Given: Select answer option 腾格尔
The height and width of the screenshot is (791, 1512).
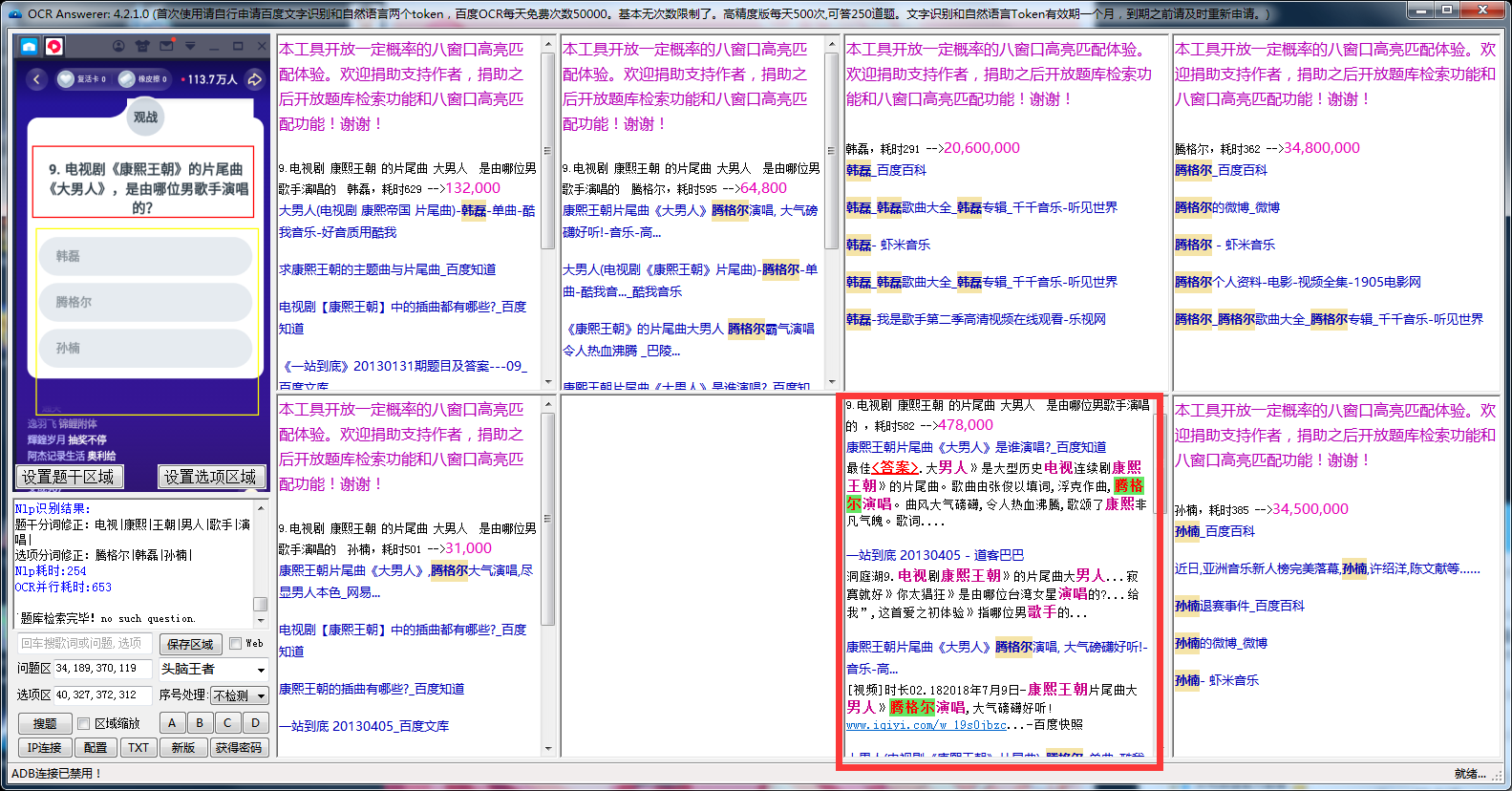Looking at the screenshot, I should 145,302.
